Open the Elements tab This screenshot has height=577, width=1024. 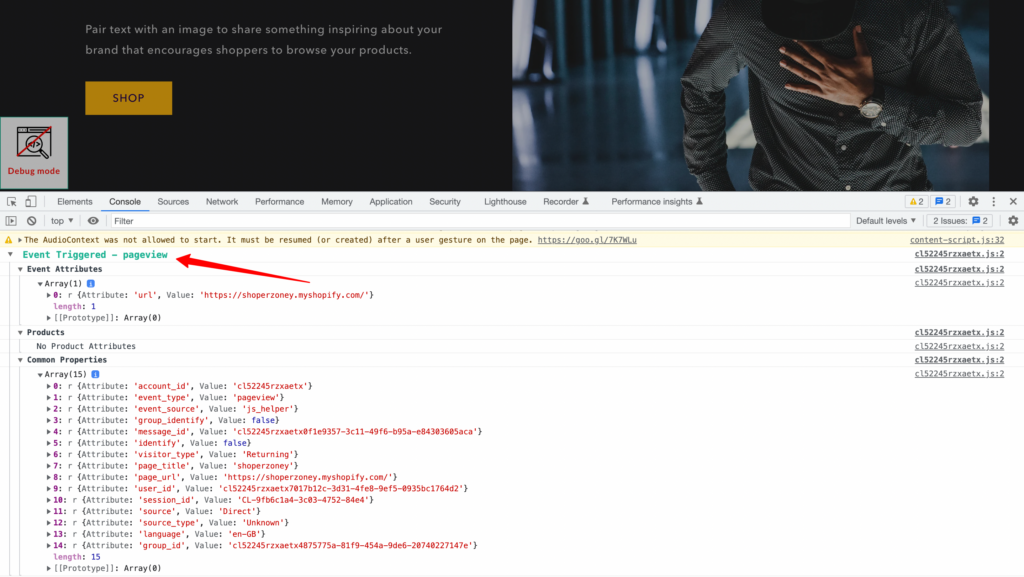74,202
